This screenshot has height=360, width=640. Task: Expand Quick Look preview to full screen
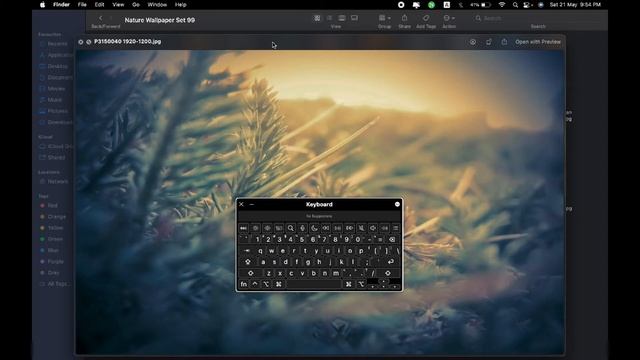coord(88,42)
